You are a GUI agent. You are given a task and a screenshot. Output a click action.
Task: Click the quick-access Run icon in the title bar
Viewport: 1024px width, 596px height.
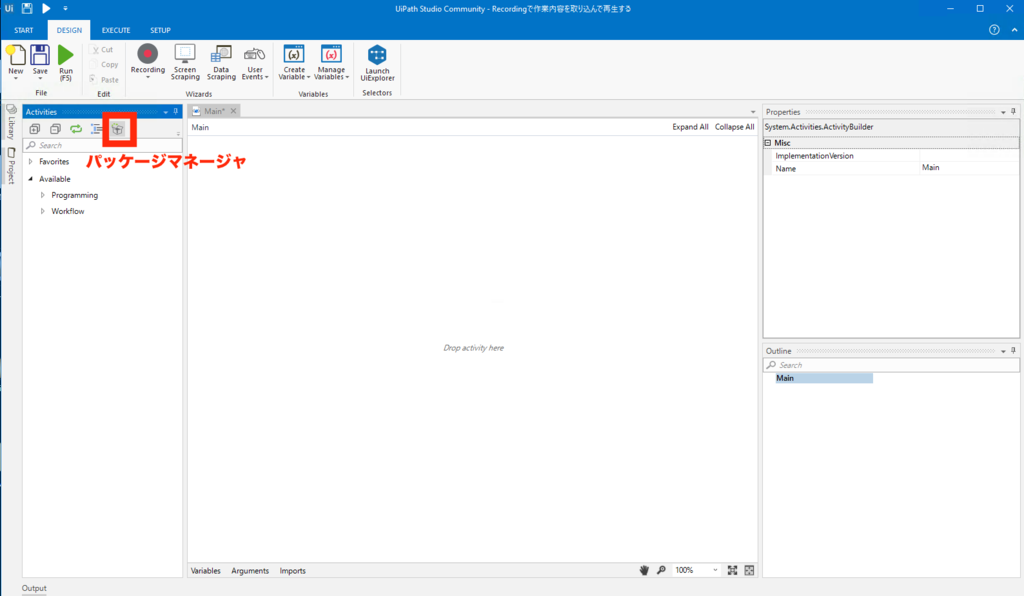[x=46, y=8]
